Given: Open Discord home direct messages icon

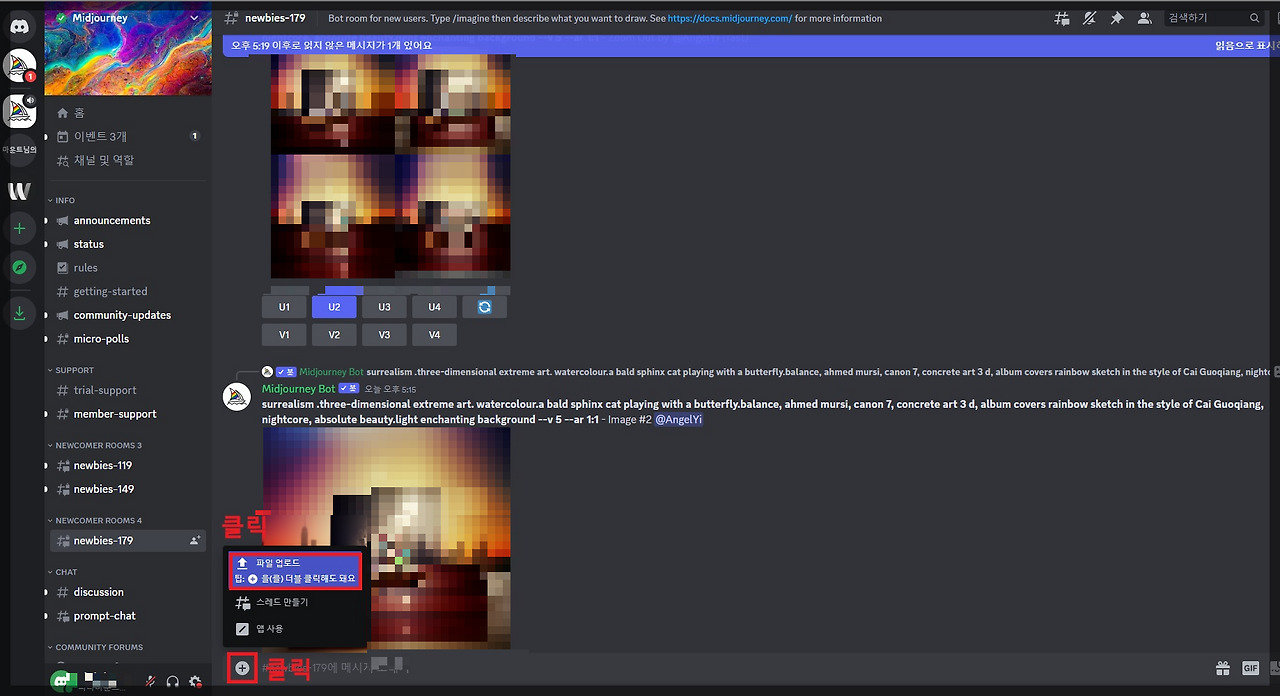Looking at the screenshot, I should pyautogui.click(x=20, y=25).
